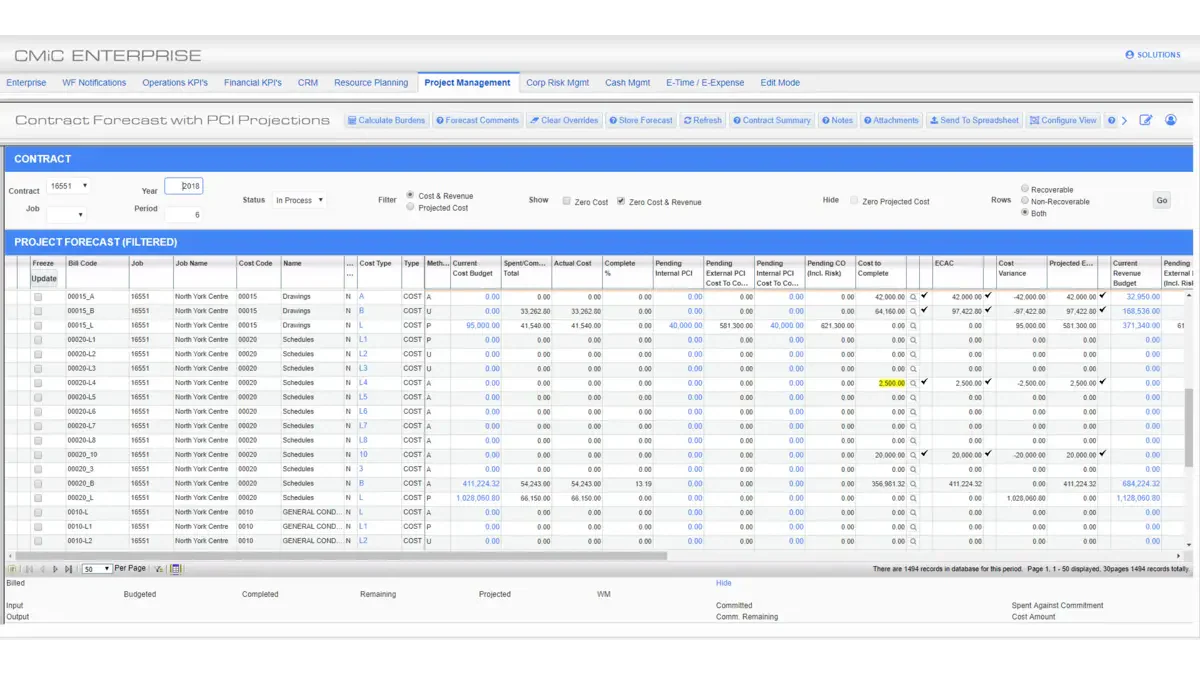Select the Both rows radio

[x=1025, y=213]
